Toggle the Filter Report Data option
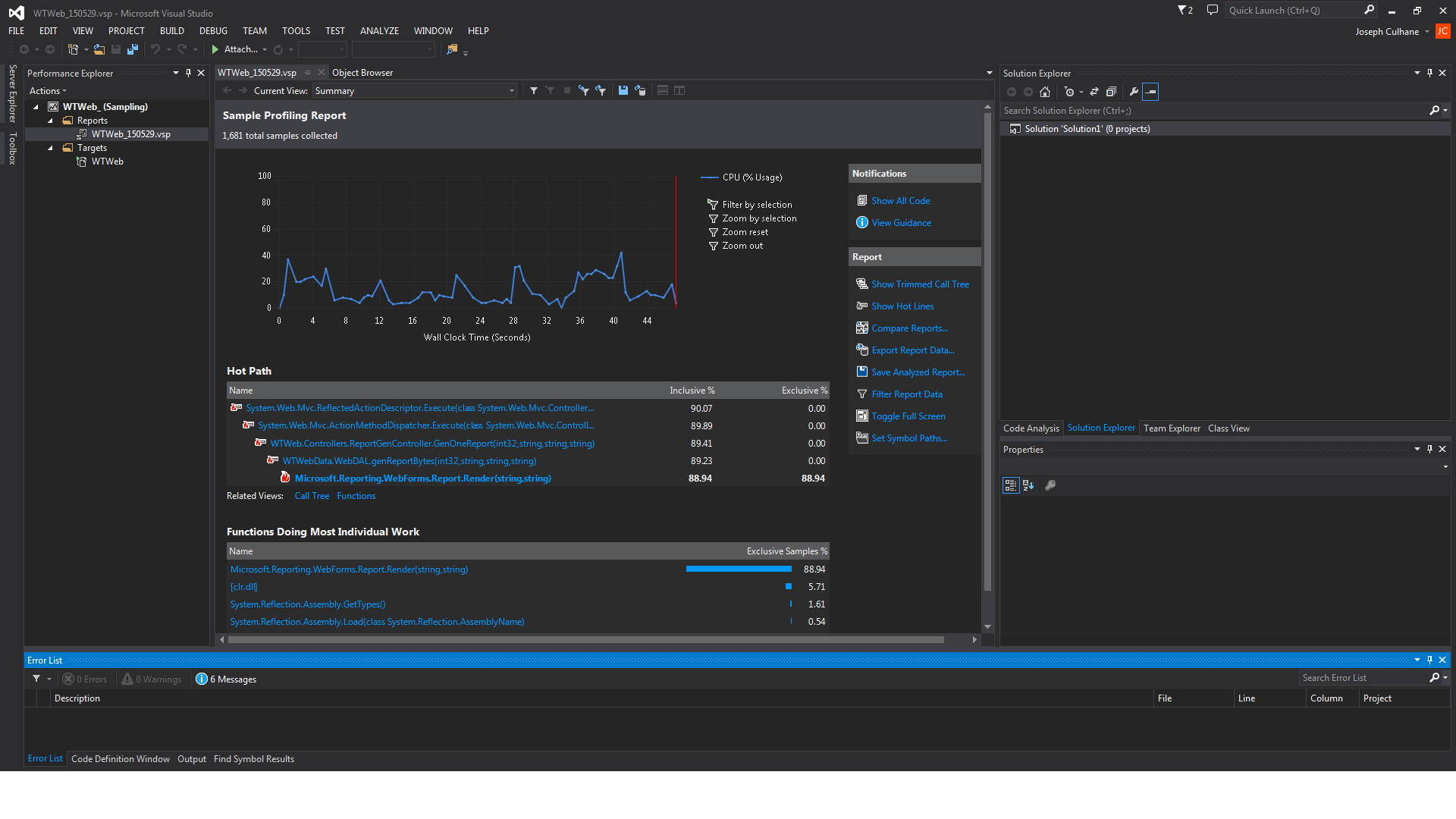 (x=862, y=394)
